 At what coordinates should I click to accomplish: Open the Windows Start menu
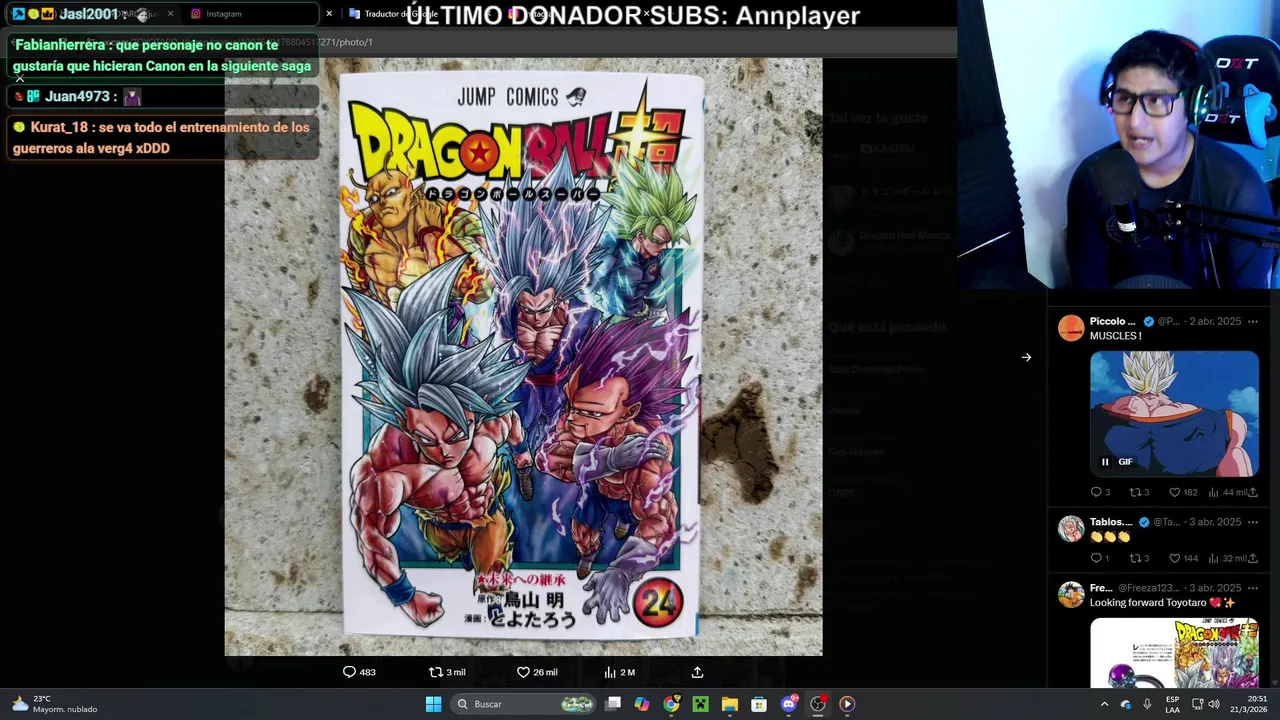click(x=433, y=704)
